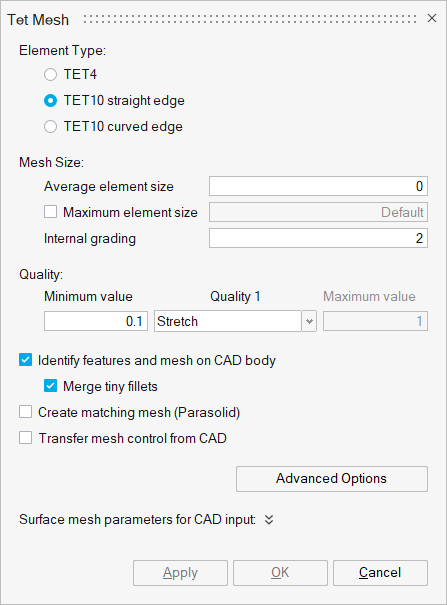The height and width of the screenshot is (605, 447).
Task: Toggle the Merge tiny fillets checkbox
Action: tap(51, 386)
